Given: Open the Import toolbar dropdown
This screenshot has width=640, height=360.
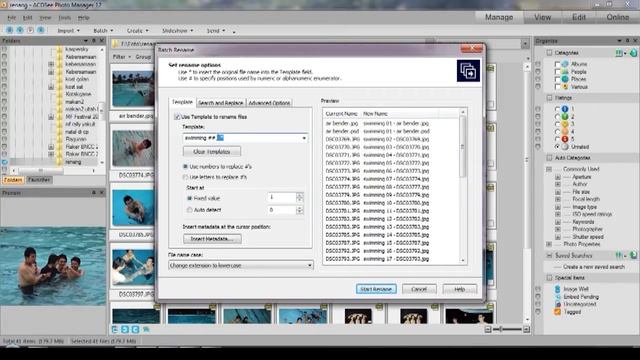Looking at the screenshot, I should tap(68, 31).
